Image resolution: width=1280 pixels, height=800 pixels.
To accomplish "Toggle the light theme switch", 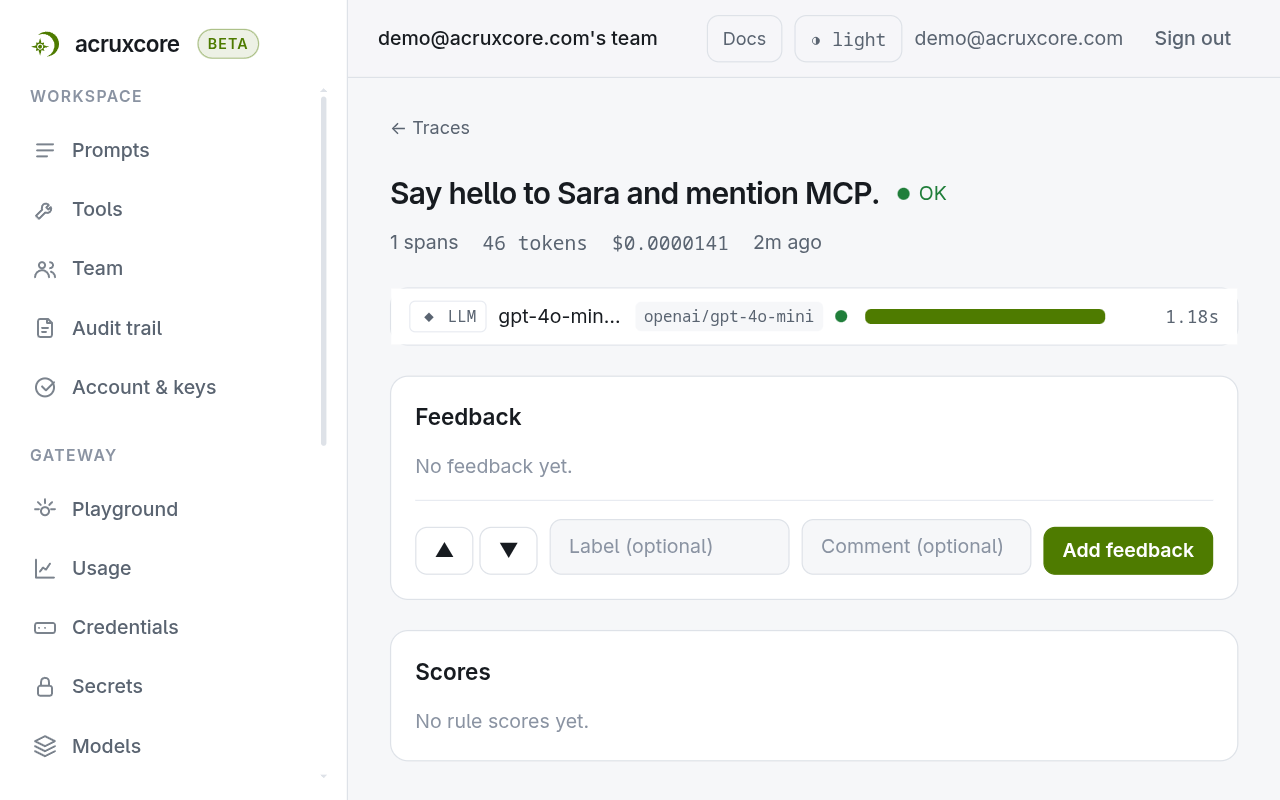I will (848, 39).
